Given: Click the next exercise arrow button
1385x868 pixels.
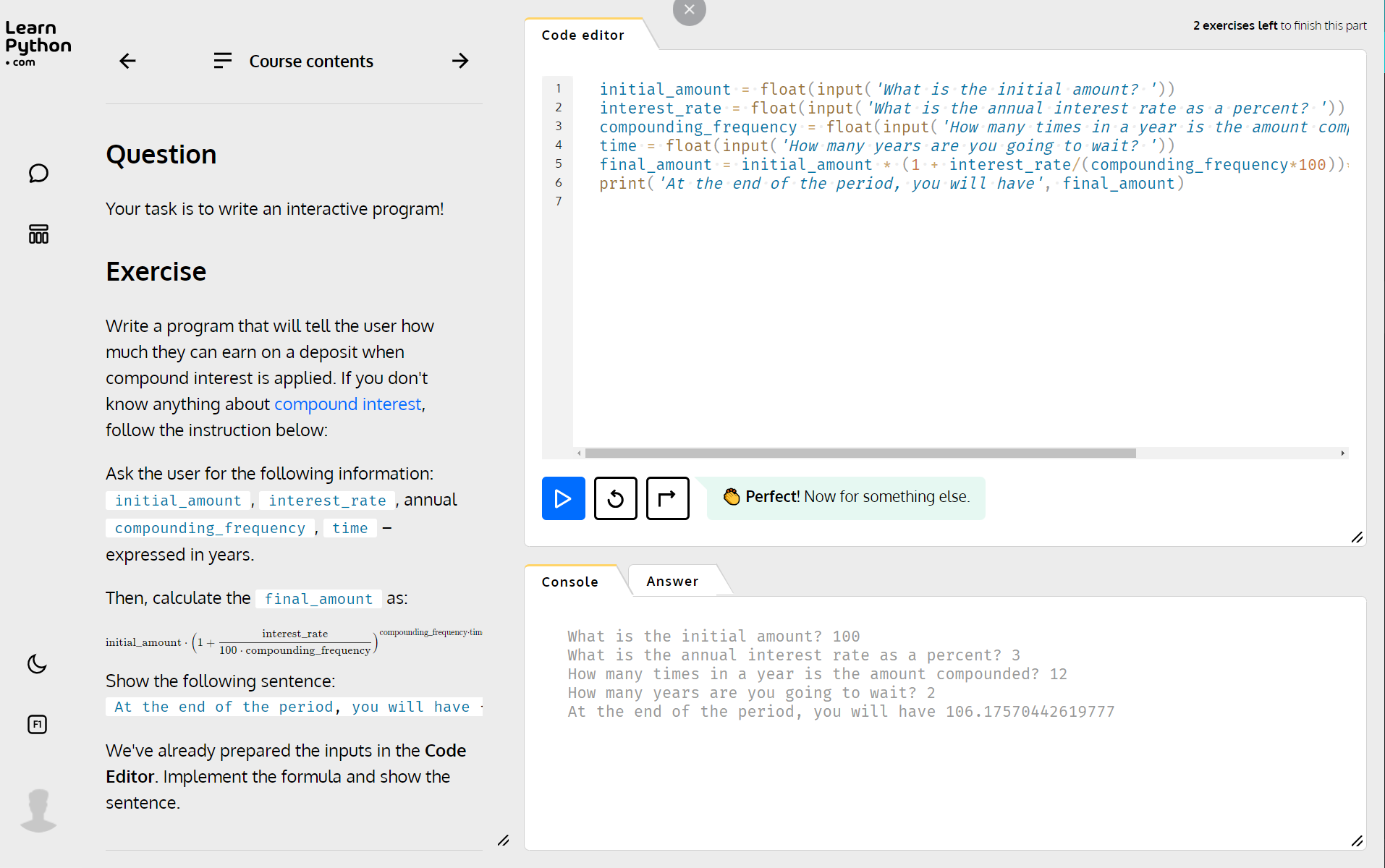Looking at the screenshot, I should pyautogui.click(x=668, y=498).
